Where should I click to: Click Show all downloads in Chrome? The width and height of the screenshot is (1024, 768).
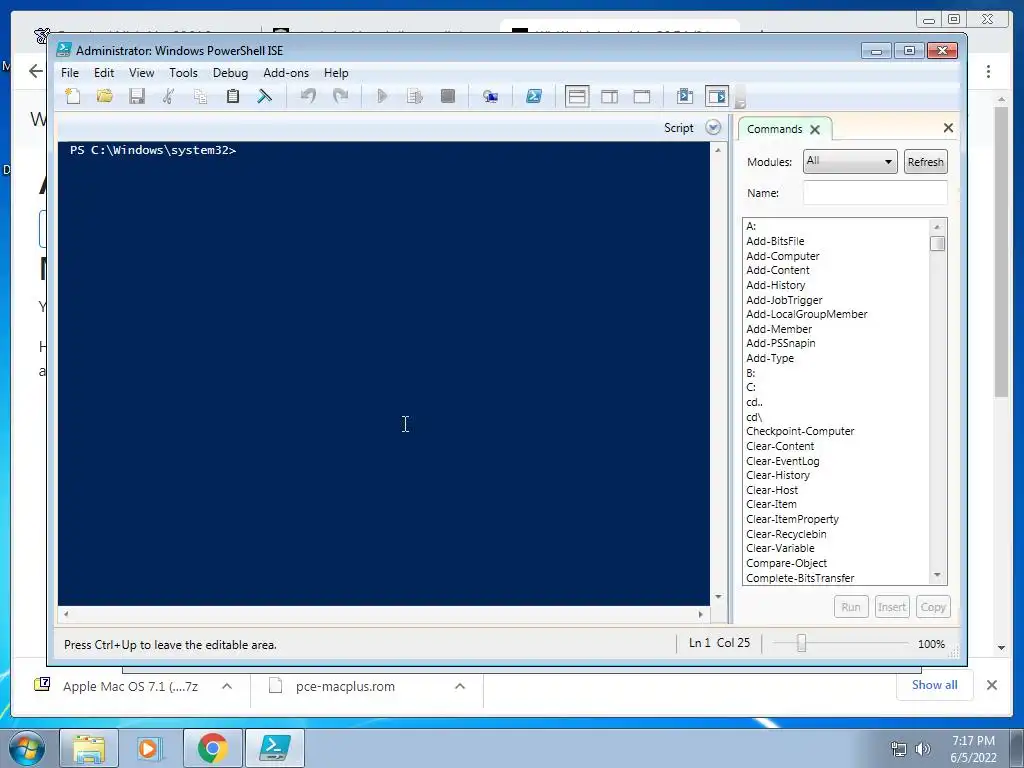pos(935,685)
